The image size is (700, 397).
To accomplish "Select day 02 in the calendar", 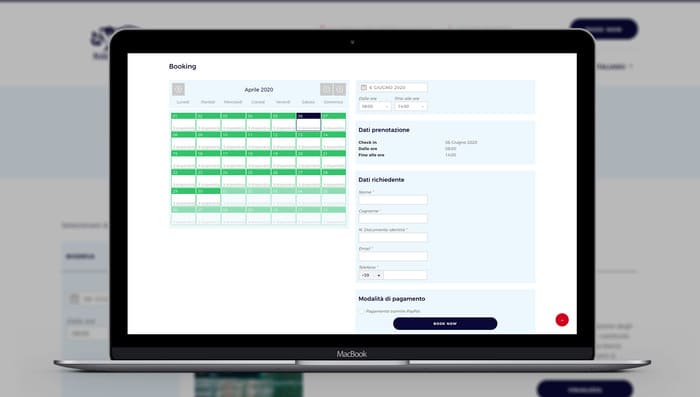I will point(208,122).
